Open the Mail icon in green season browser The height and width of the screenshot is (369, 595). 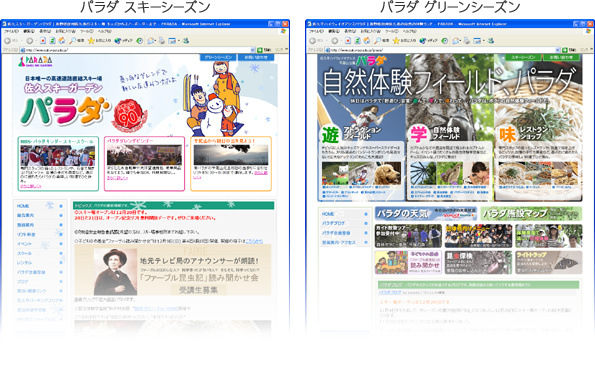(456, 41)
